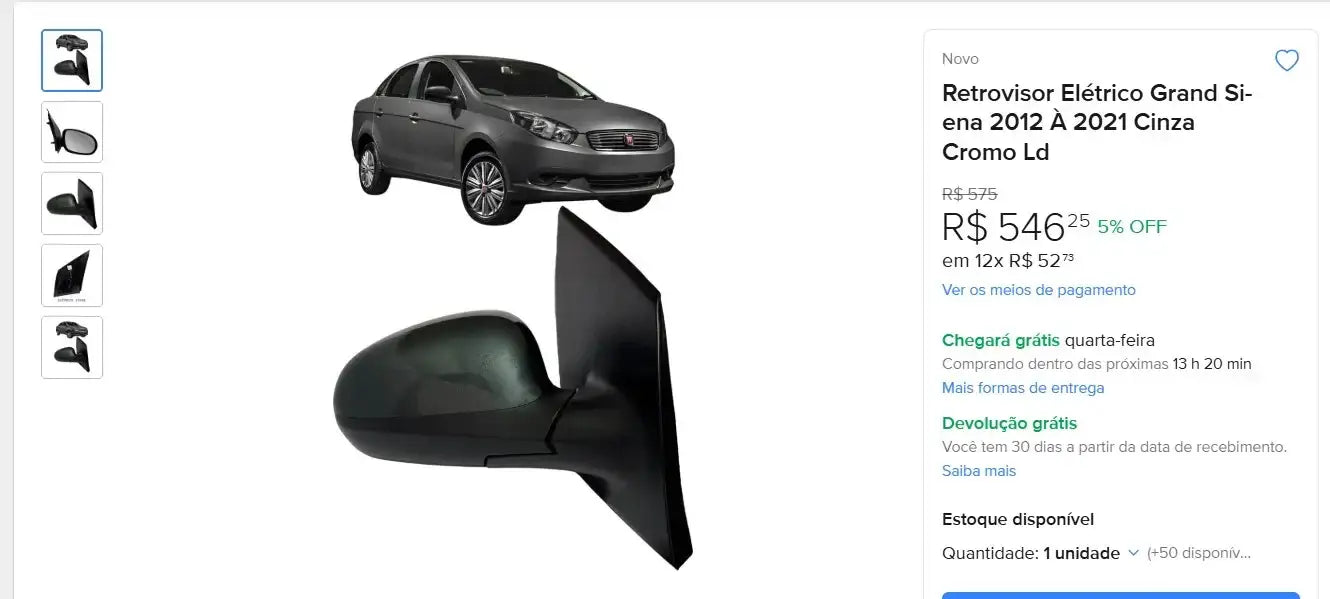Click the Chegará grátis delivery text

pyautogui.click(x=1000, y=341)
